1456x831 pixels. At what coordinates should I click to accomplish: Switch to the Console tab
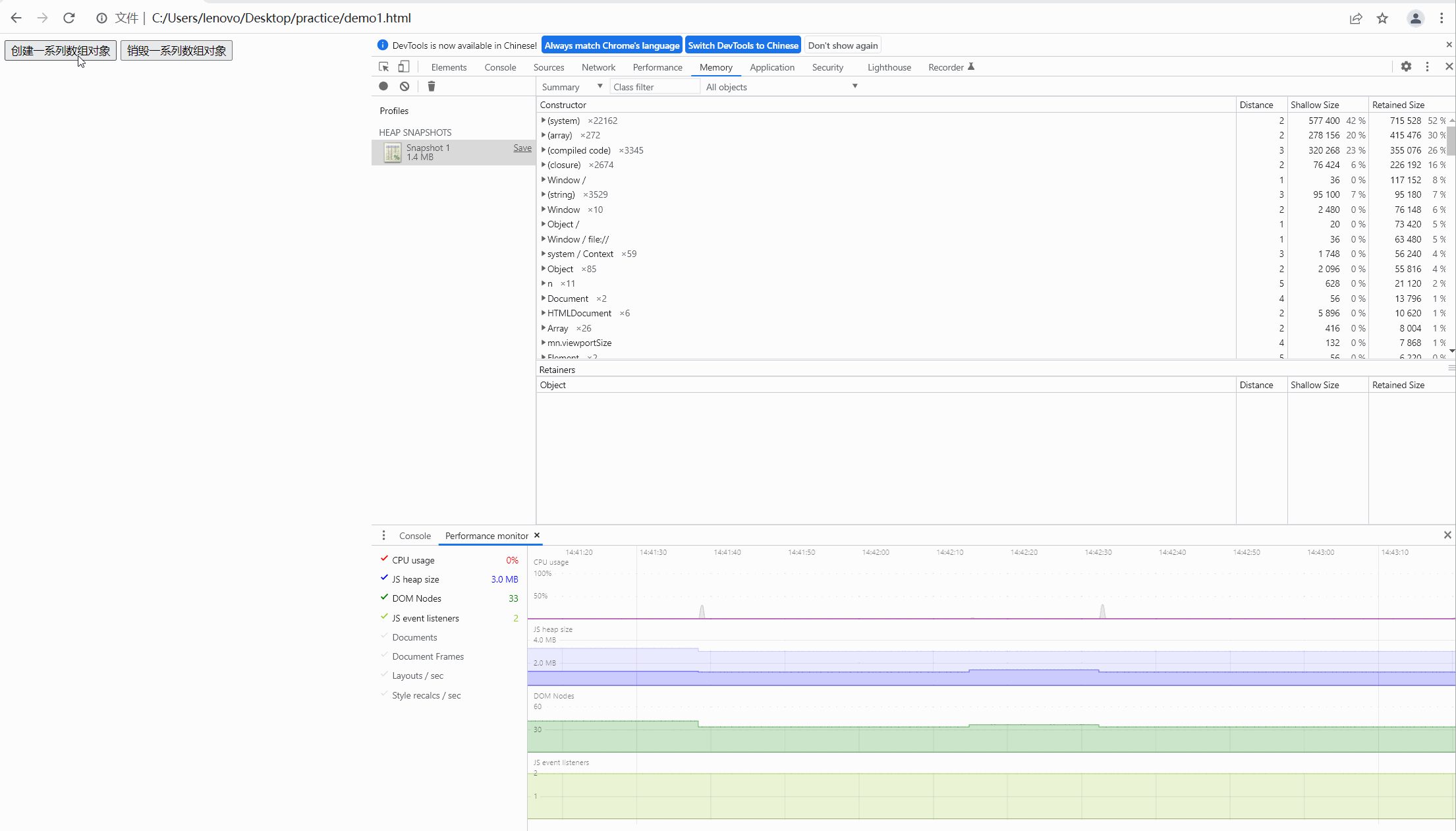point(500,67)
